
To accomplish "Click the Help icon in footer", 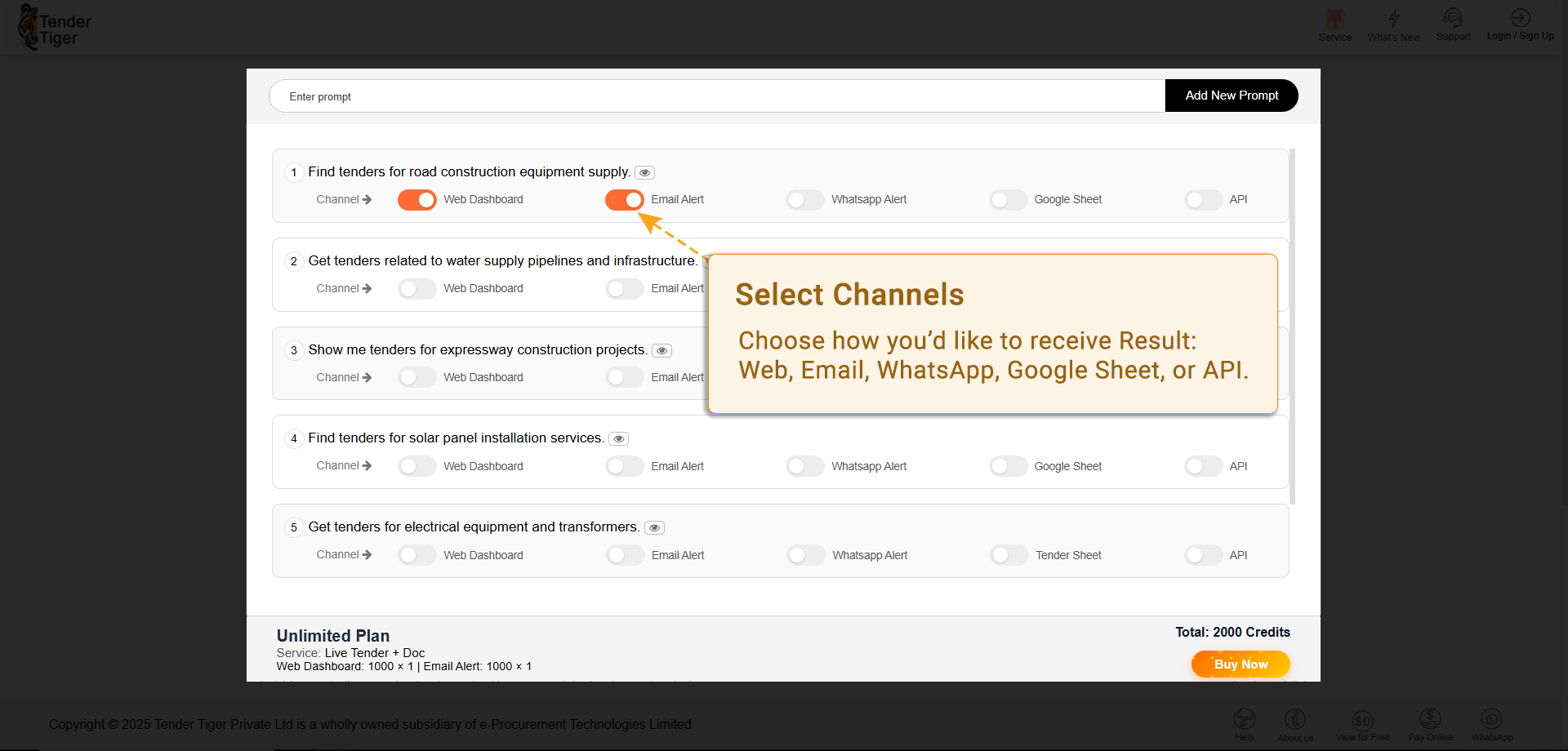I will point(1244,719).
